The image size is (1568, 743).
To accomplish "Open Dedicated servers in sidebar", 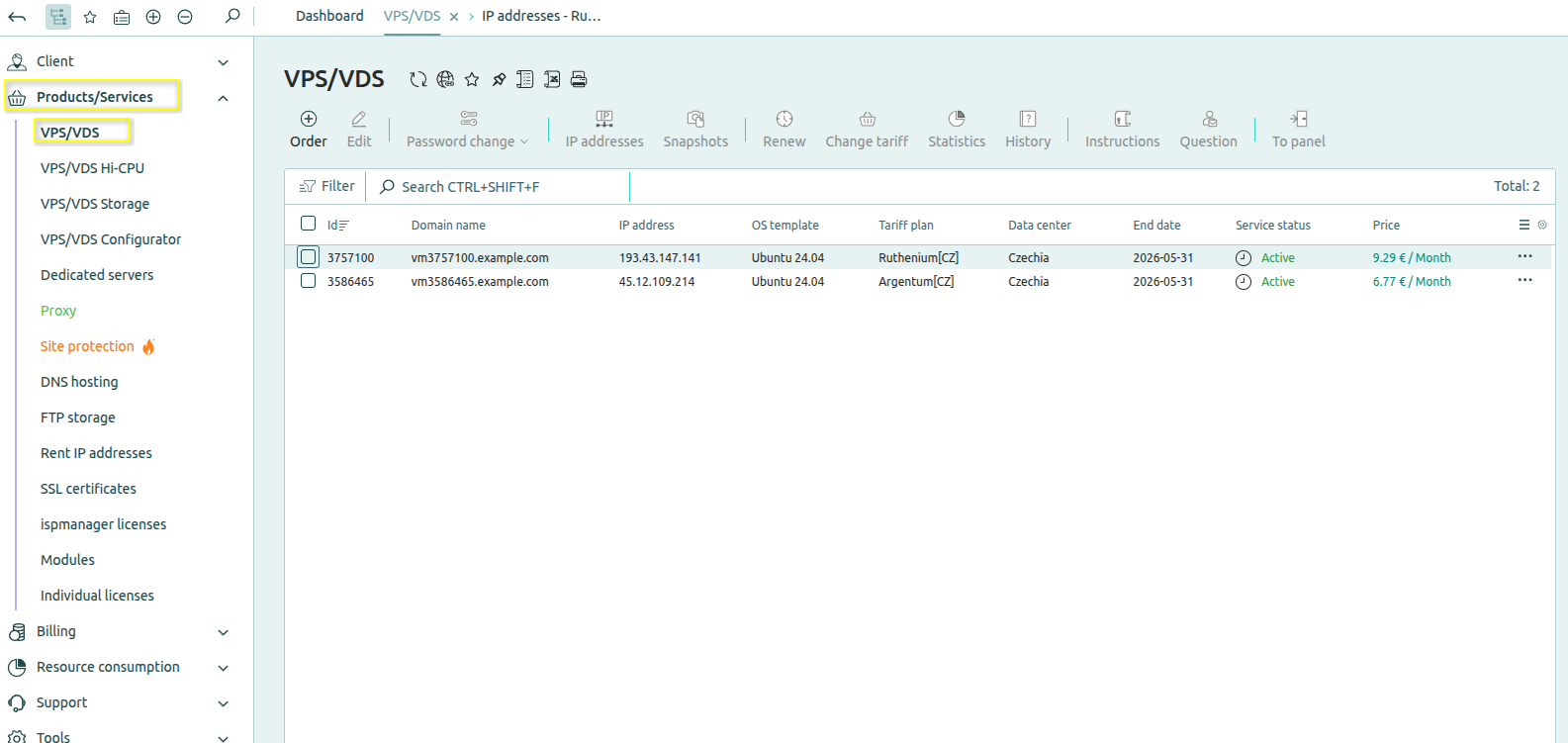I will (97, 275).
